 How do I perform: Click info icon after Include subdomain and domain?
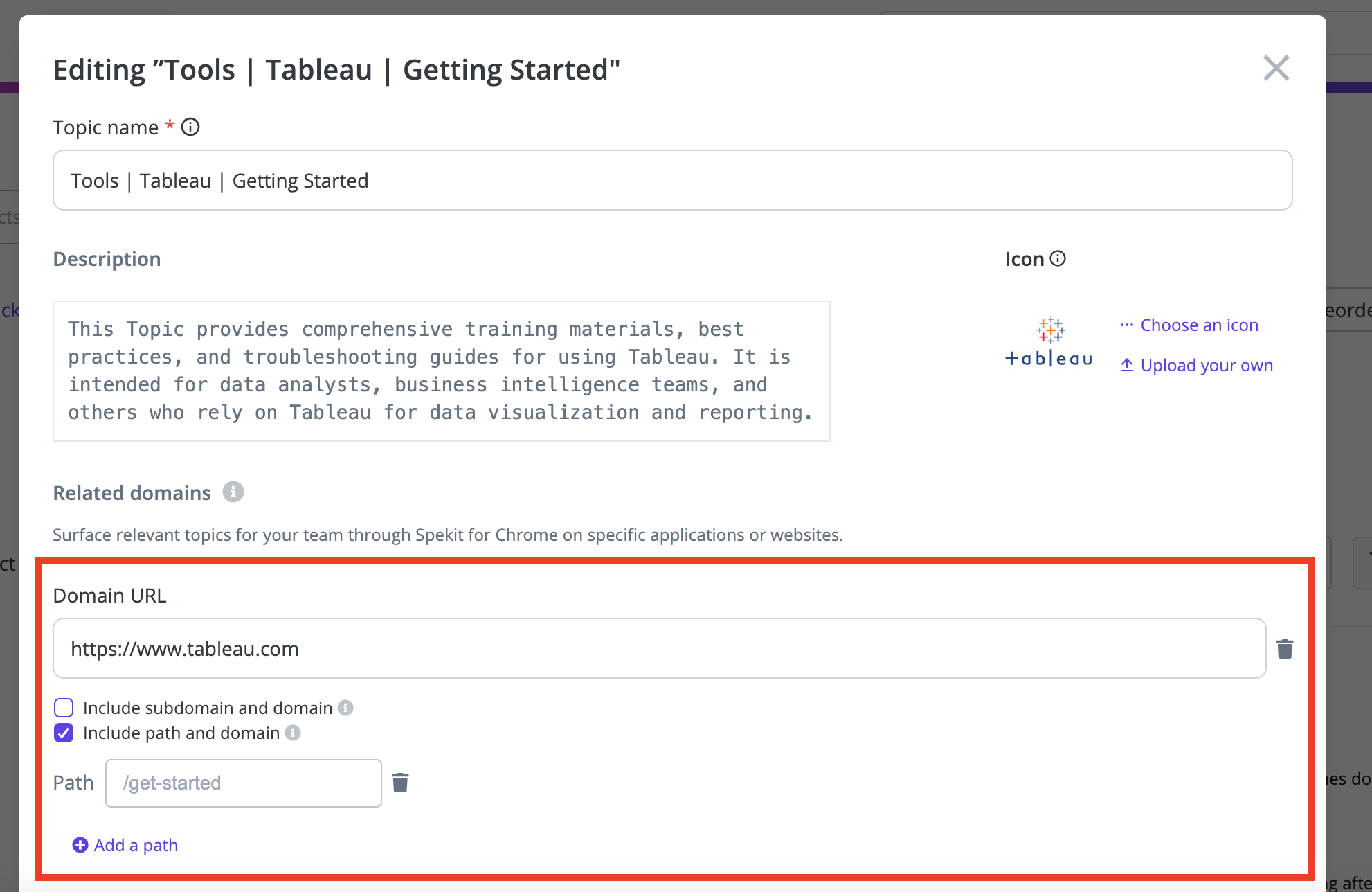pyautogui.click(x=345, y=708)
